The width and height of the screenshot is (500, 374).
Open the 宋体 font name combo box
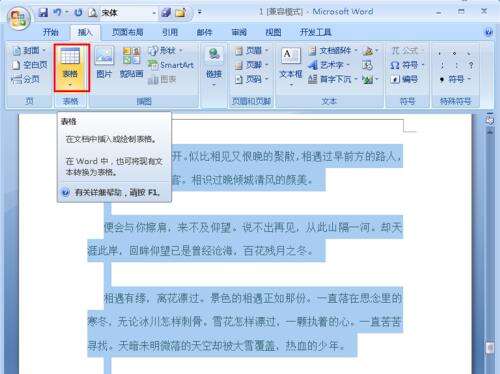click(128, 13)
